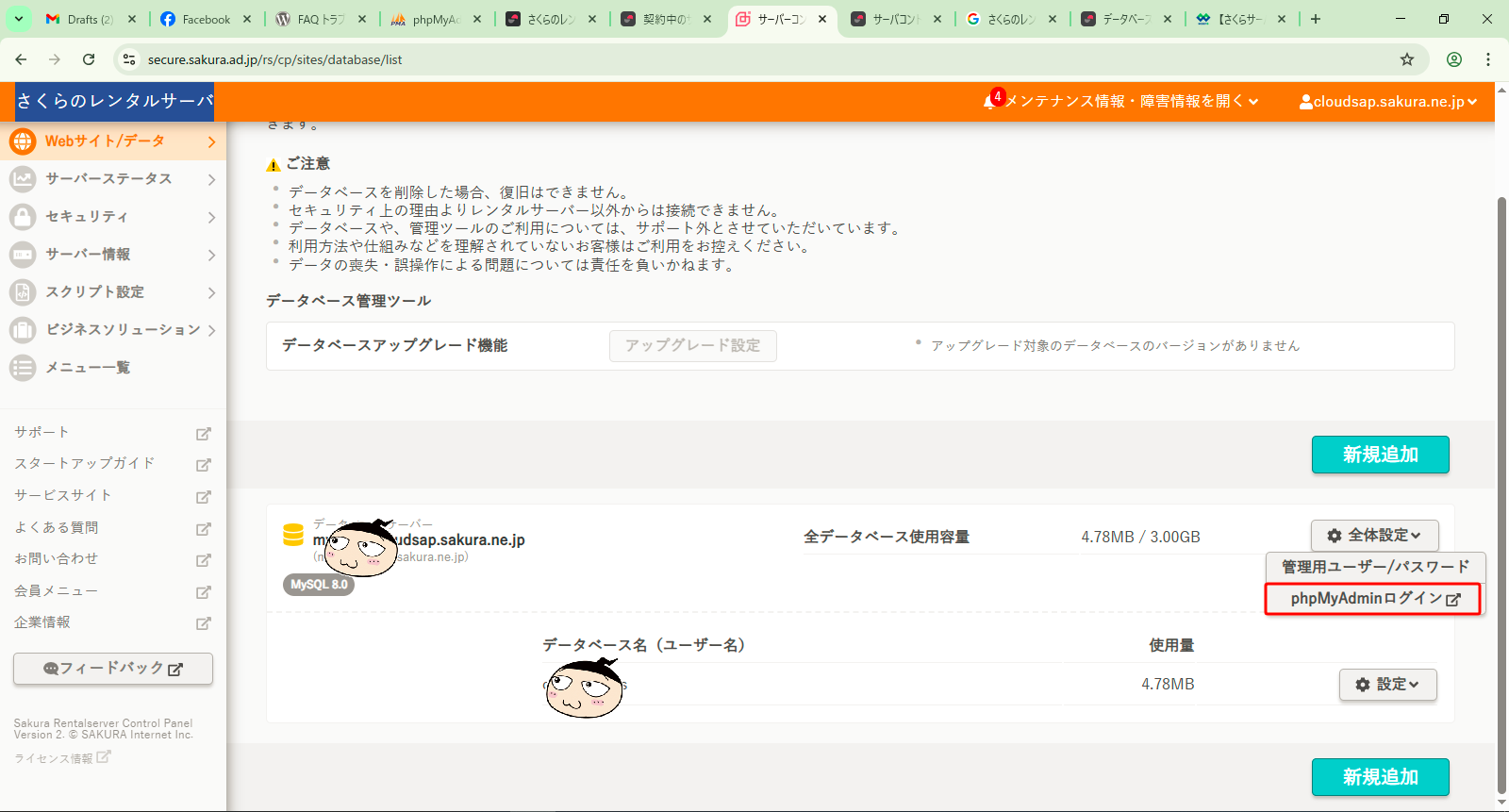
Task: Click the セキュリティ lock icon
Action: point(23,217)
